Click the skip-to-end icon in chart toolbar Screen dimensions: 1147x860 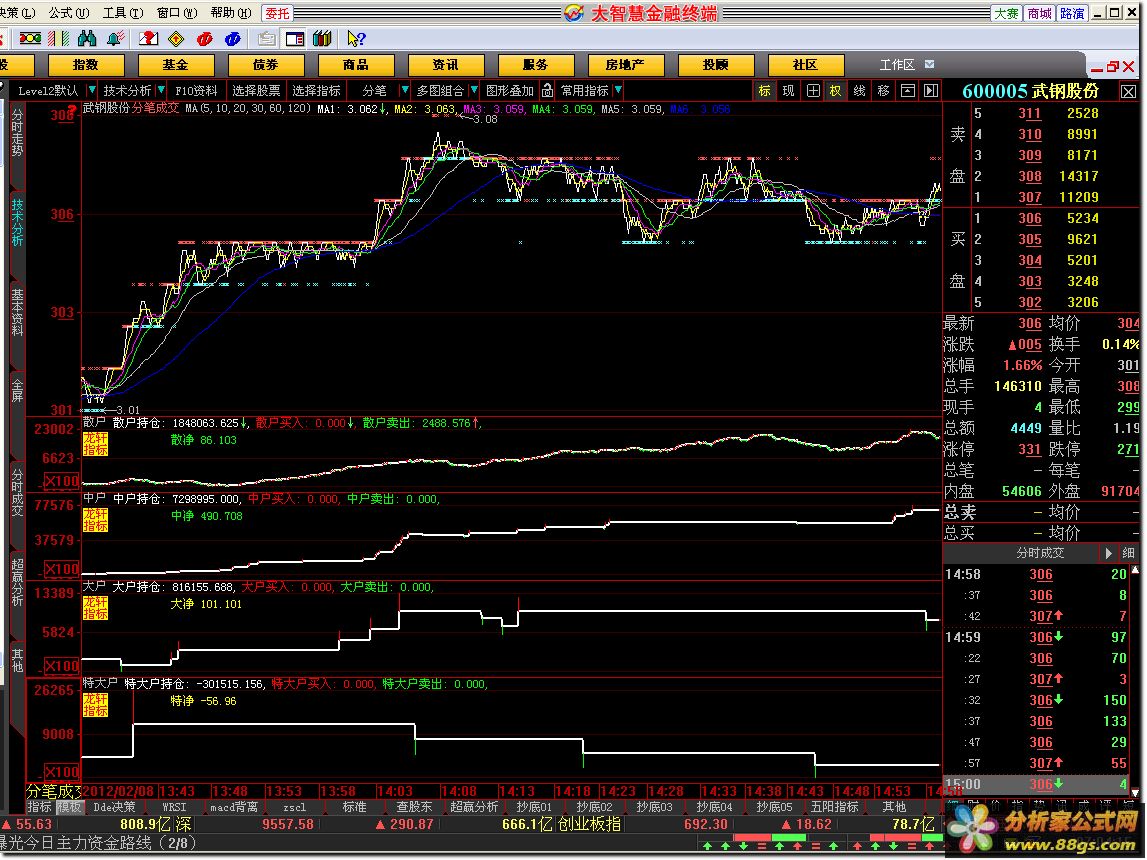coord(930,91)
